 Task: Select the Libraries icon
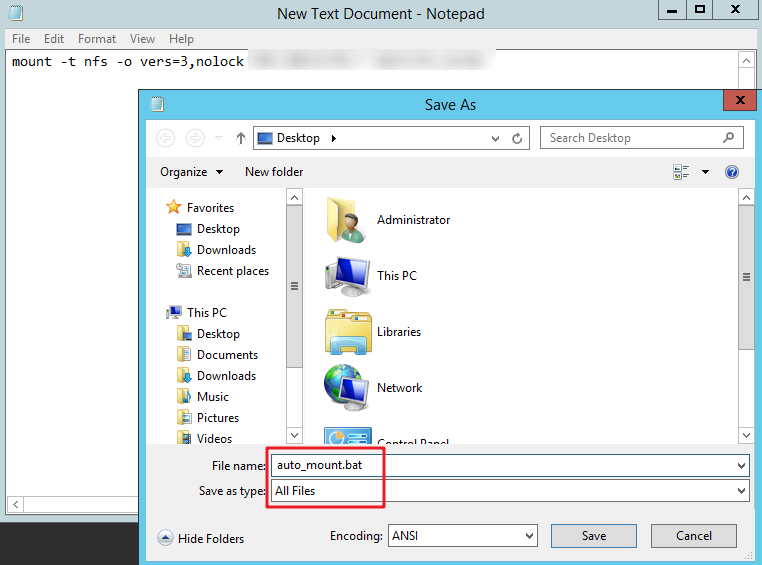pos(348,332)
